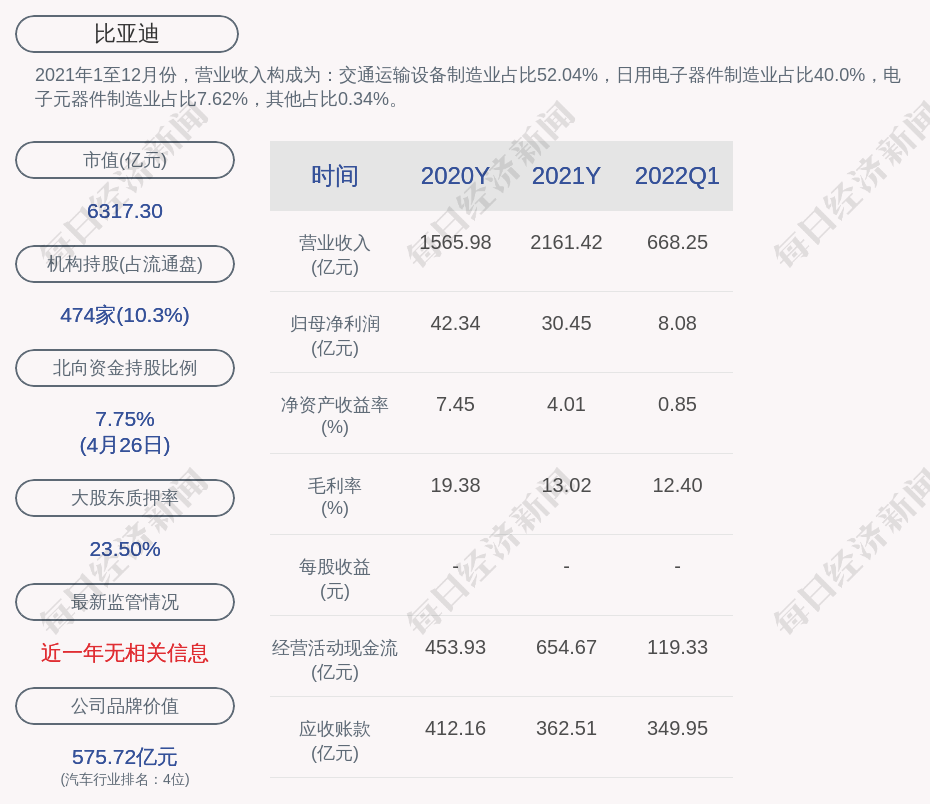Viewport: 930px width, 804px height.
Task: Select the net profit value 42.34
Action: point(456,324)
